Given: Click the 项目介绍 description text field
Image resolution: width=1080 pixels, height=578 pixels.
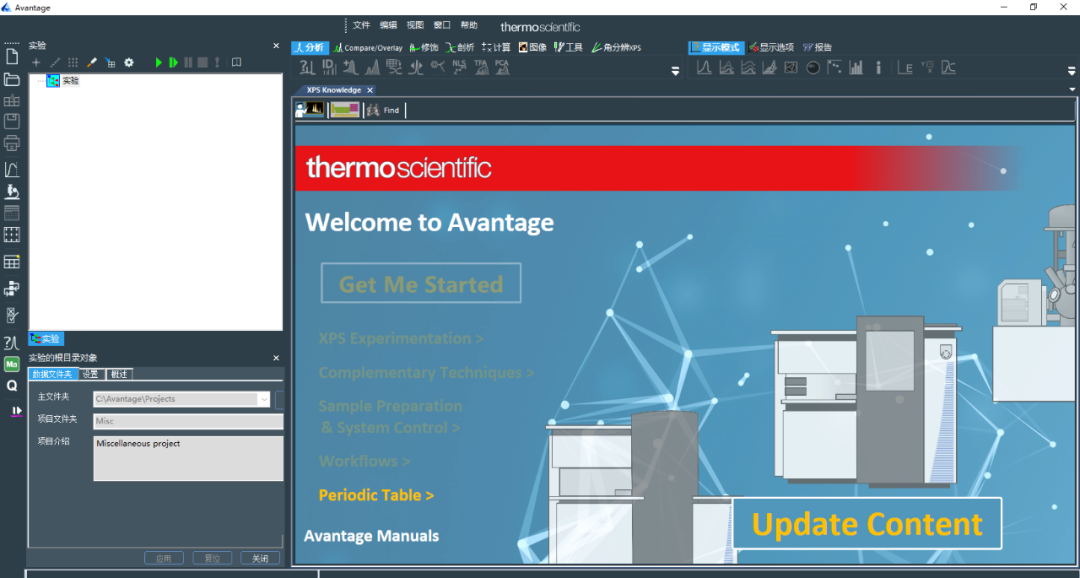Looking at the screenshot, I should coord(188,457).
